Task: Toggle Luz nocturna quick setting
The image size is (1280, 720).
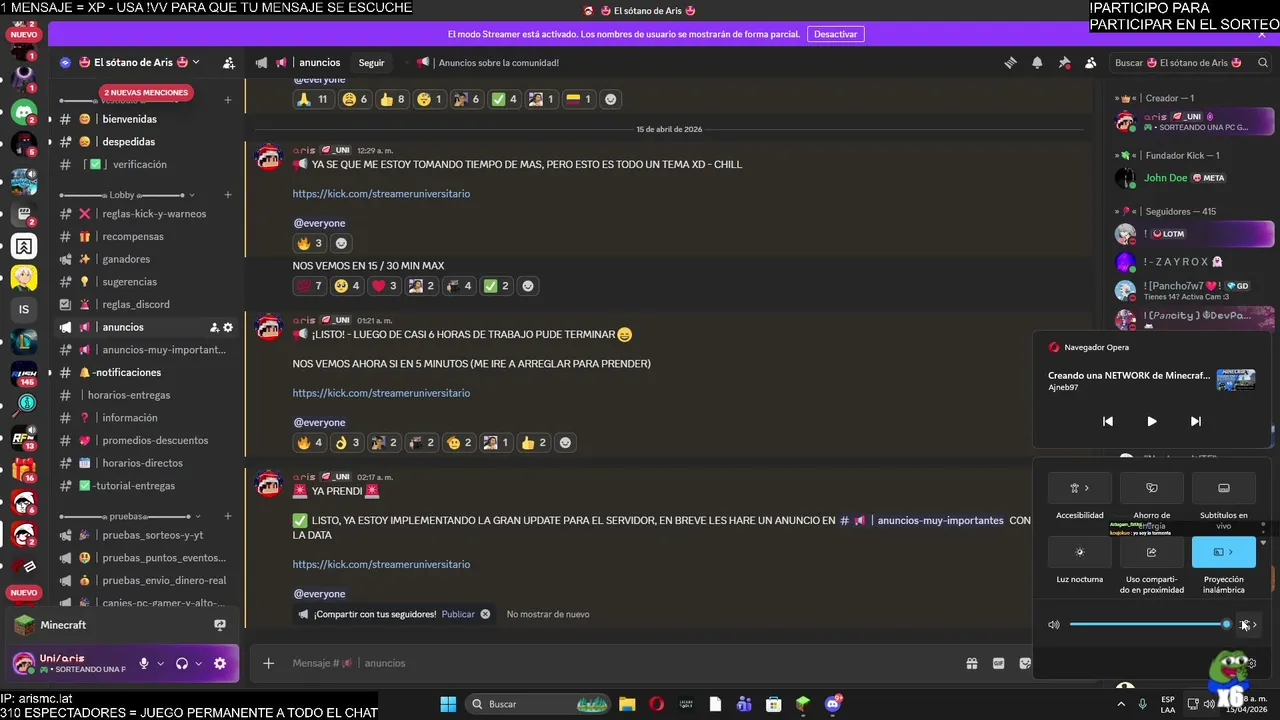Action: pyautogui.click(x=1079, y=552)
